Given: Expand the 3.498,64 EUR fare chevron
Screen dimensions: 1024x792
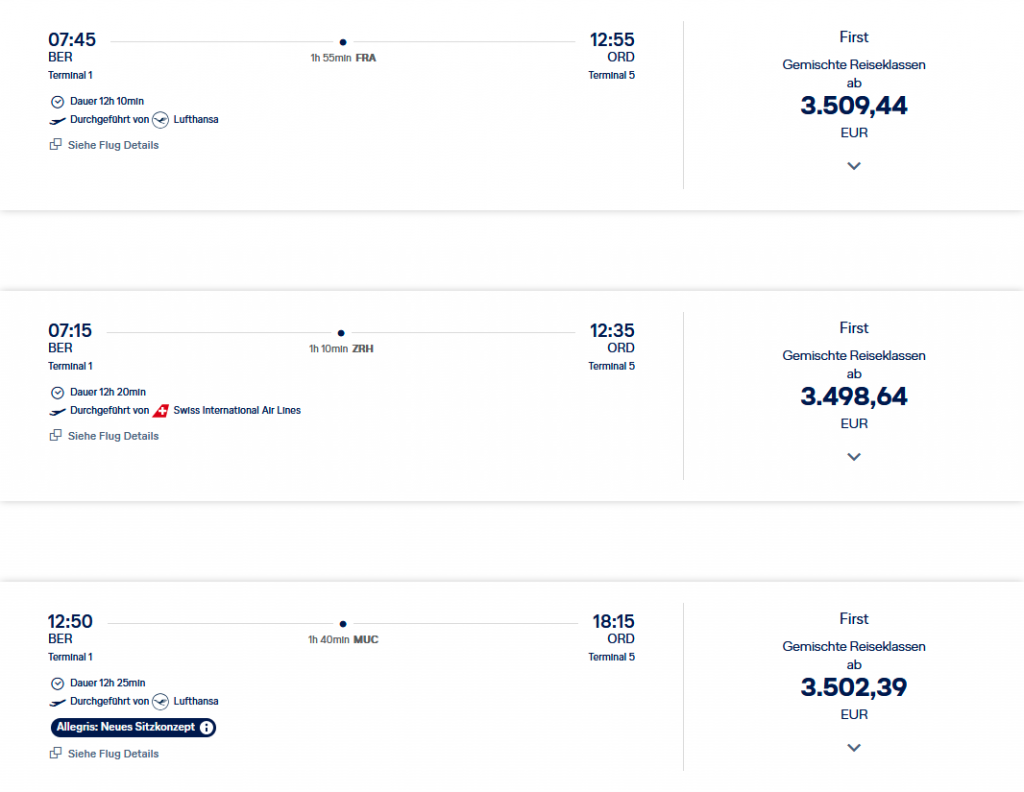Looking at the screenshot, I should (854, 457).
